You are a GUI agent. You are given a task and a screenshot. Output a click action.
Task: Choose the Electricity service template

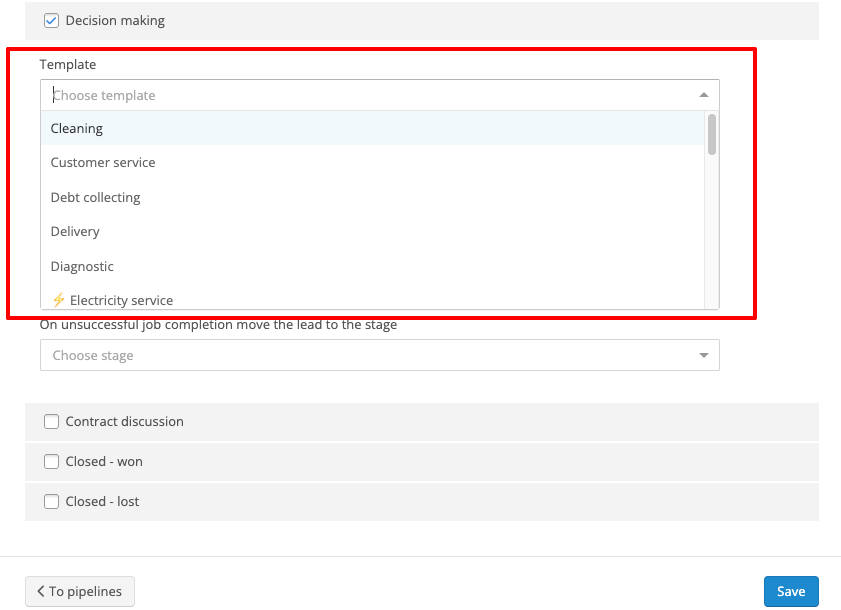point(372,299)
